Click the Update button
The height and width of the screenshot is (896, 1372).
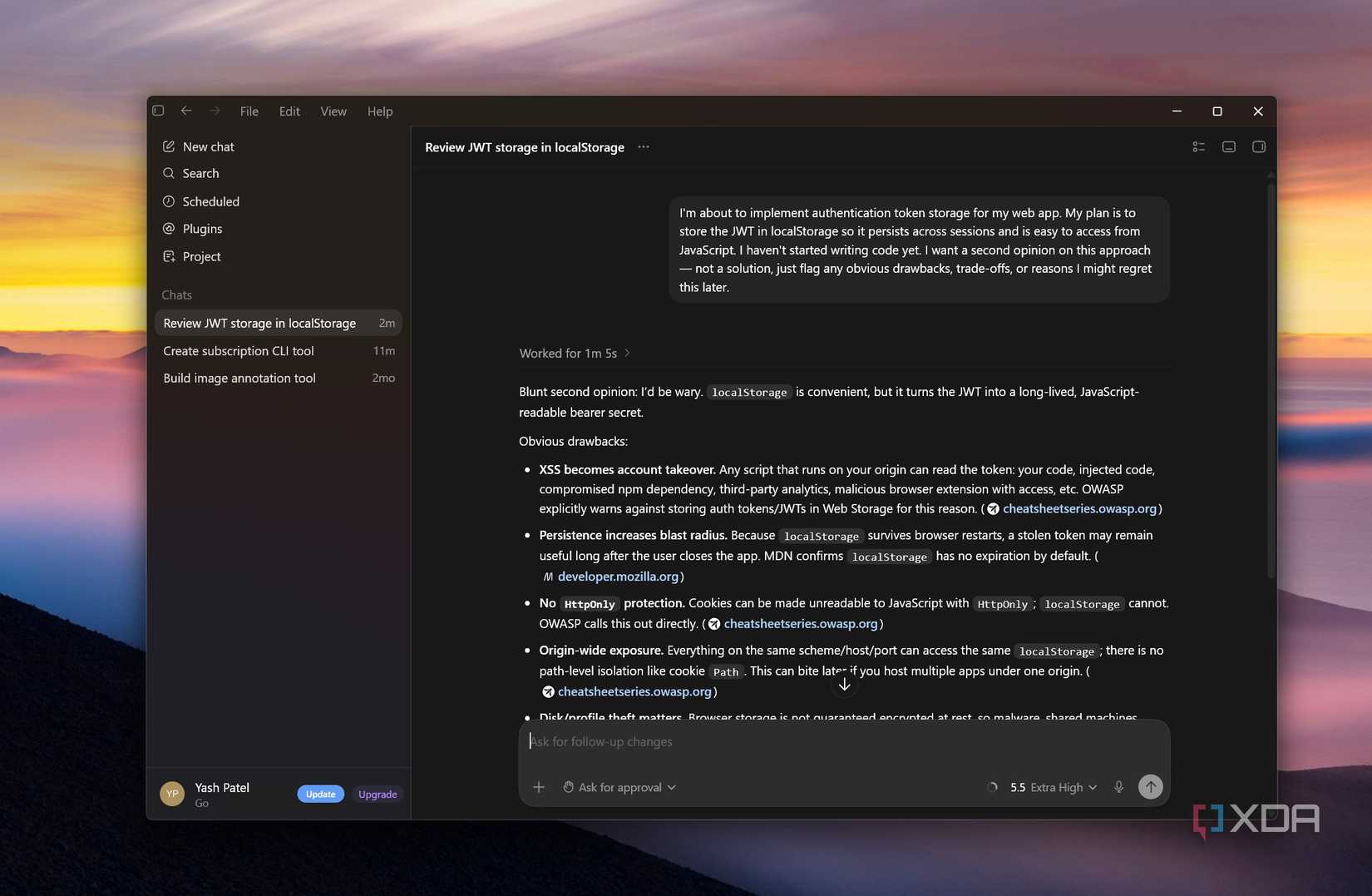point(320,795)
